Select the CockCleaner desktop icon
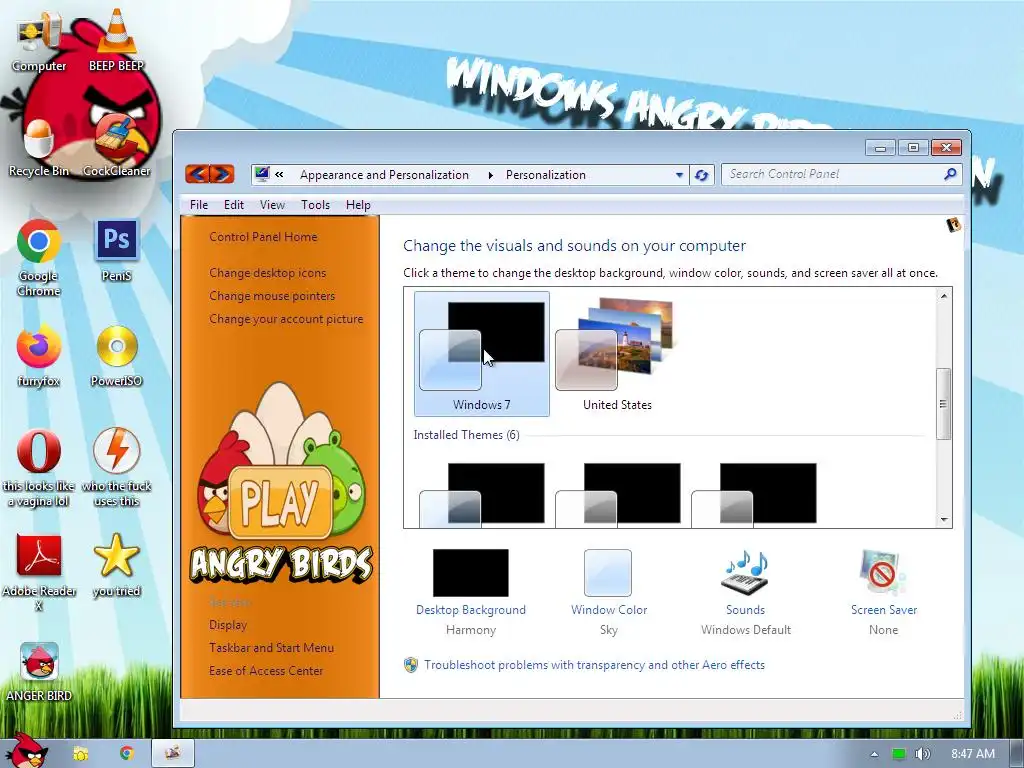1024x768 pixels. click(116, 146)
